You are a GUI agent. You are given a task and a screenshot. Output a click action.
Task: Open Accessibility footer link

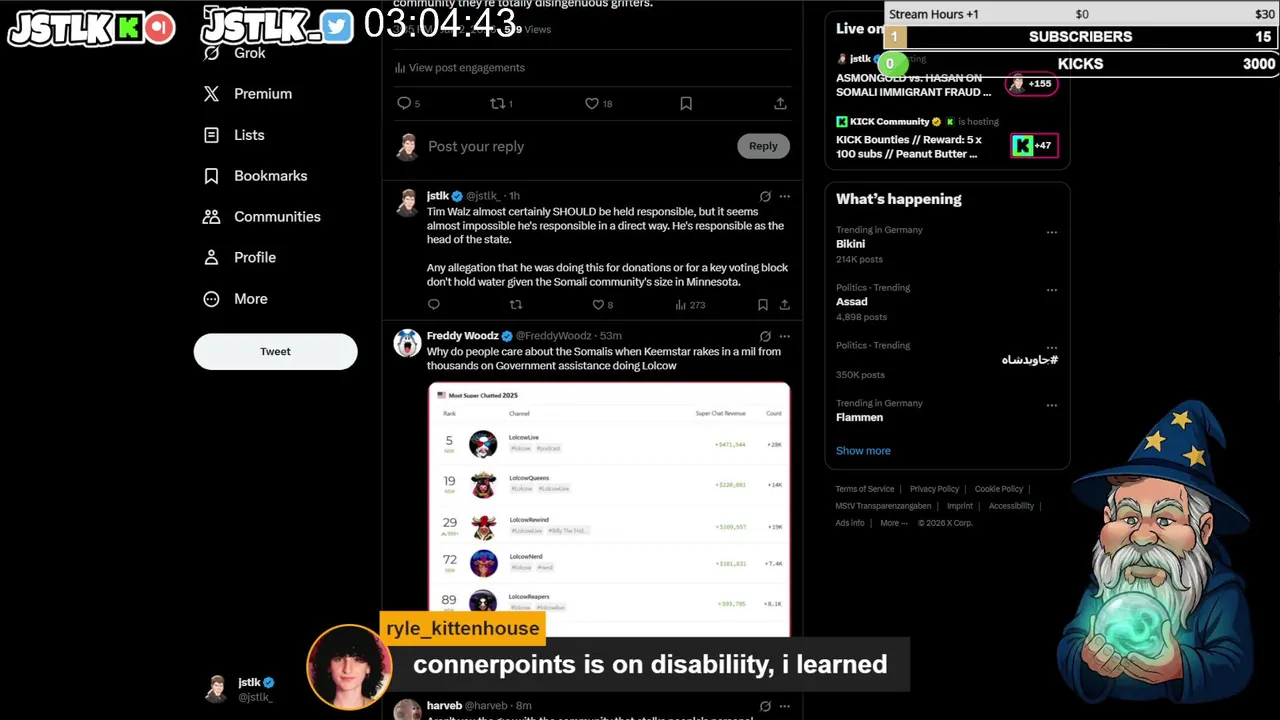[1011, 506]
